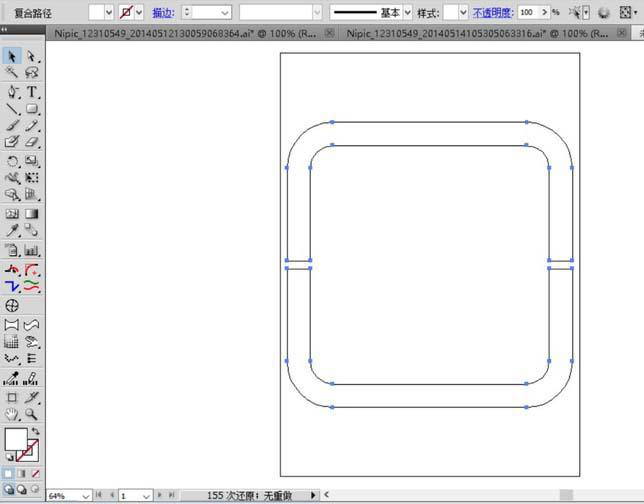This screenshot has width=644, height=504.
Task: Select the Eyedropper tool
Action: [x=12, y=230]
